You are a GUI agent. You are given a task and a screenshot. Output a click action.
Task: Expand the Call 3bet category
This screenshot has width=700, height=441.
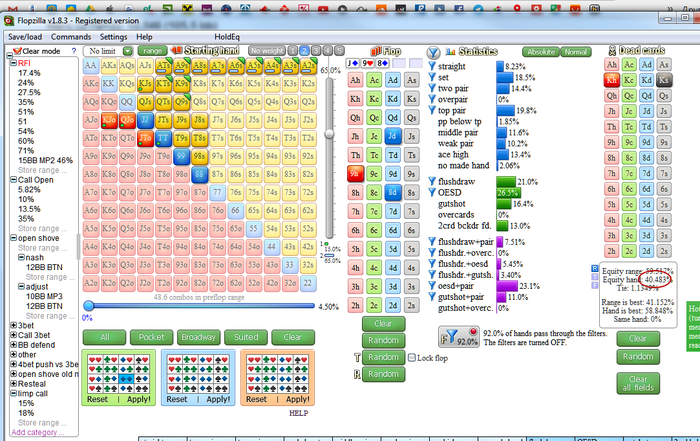[13, 335]
